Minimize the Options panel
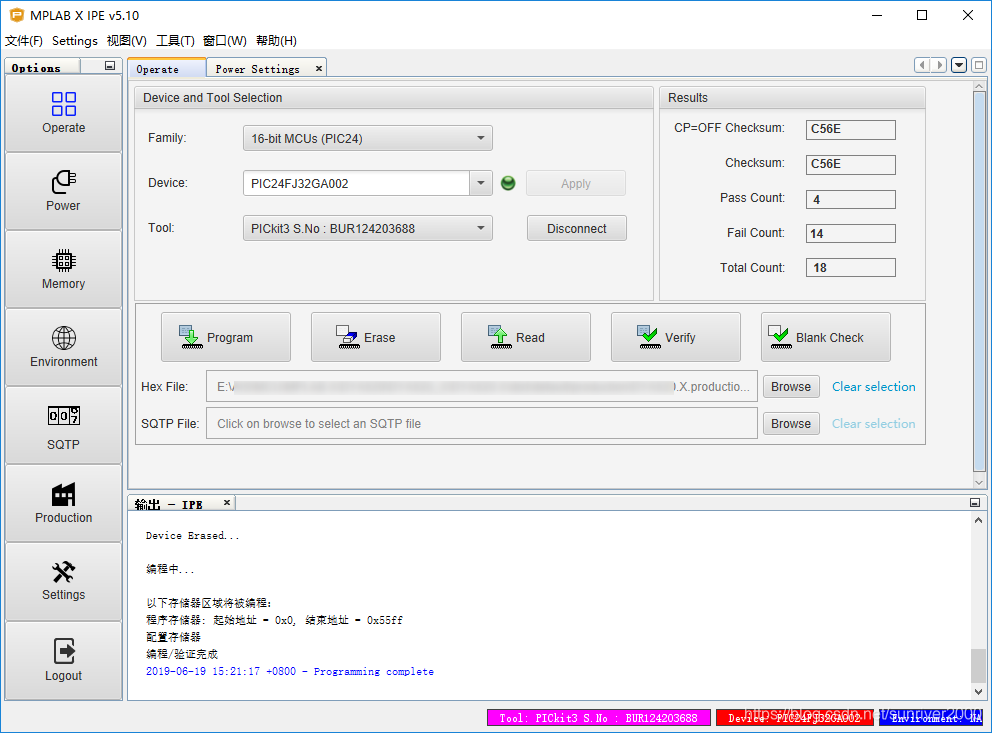Image resolution: width=992 pixels, height=733 pixels. [110, 66]
